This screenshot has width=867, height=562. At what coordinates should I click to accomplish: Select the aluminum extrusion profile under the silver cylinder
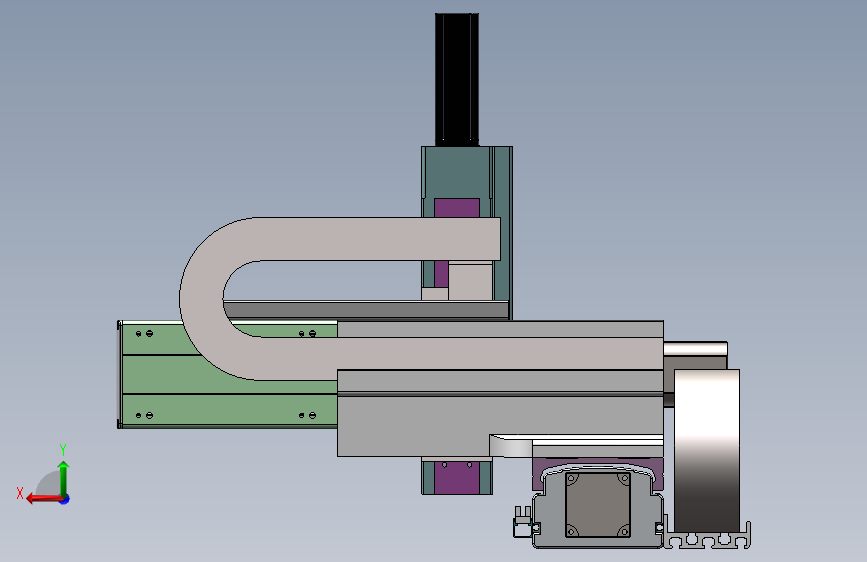point(707,538)
